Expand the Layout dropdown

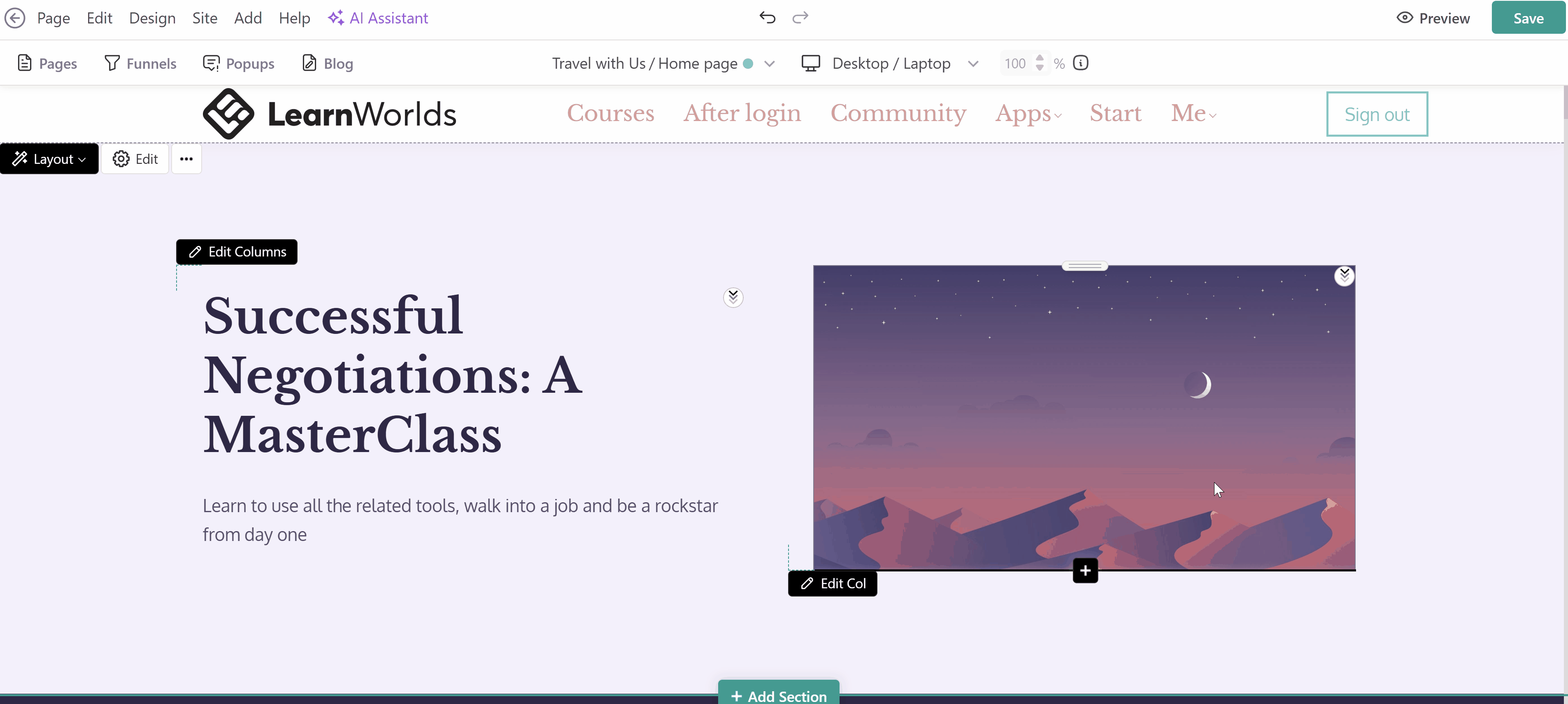tap(49, 159)
